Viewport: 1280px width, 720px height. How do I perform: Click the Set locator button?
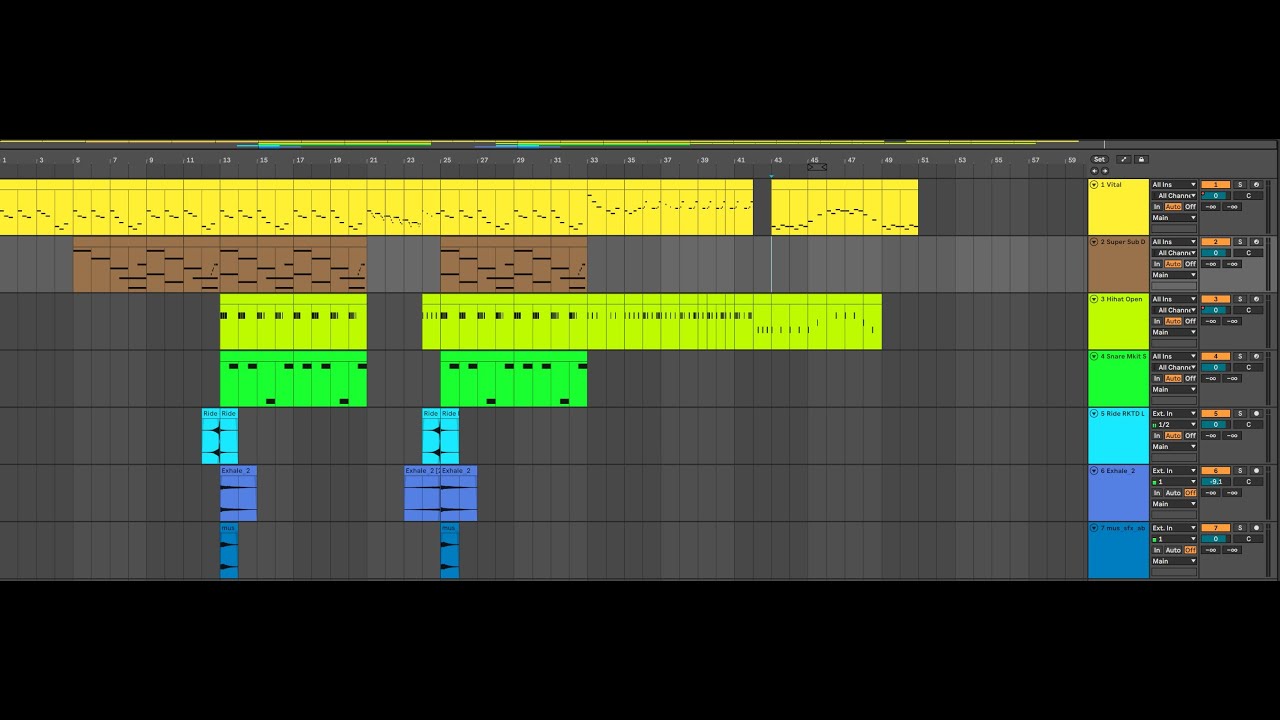(x=1099, y=160)
